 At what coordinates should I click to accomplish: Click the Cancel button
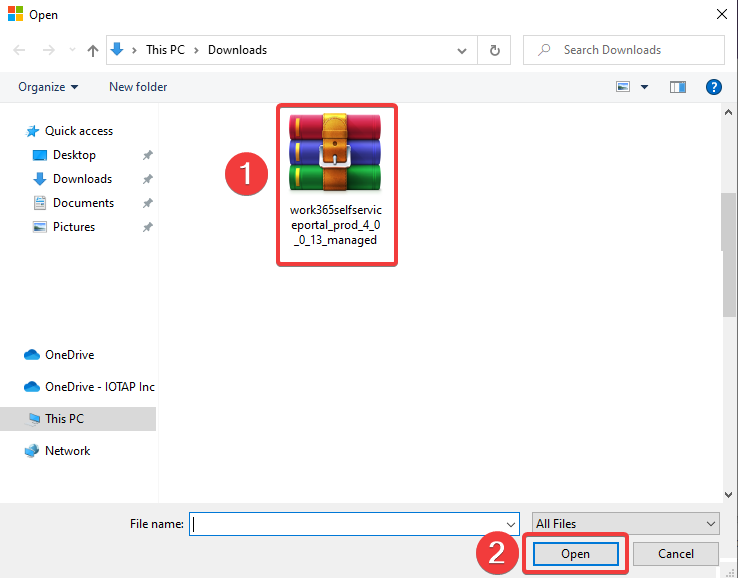pyautogui.click(x=675, y=554)
